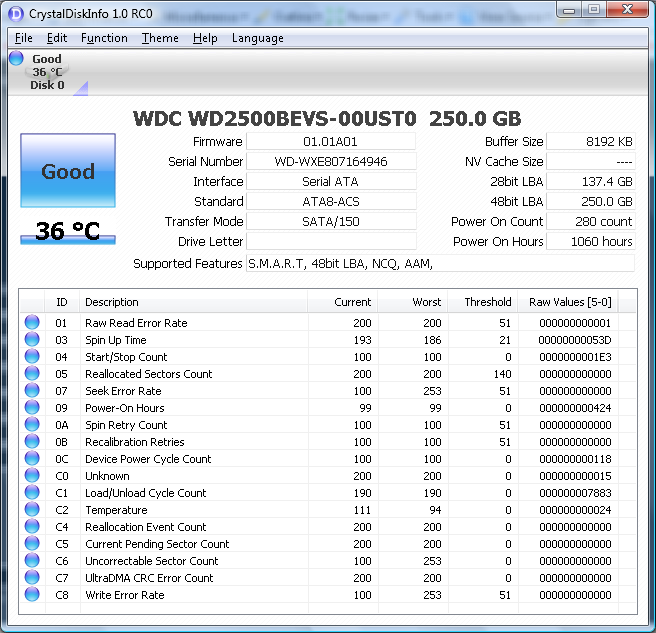This screenshot has height=633, width=656.
Task: Click the Power On Count value 280 count
Action: (591, 221)
